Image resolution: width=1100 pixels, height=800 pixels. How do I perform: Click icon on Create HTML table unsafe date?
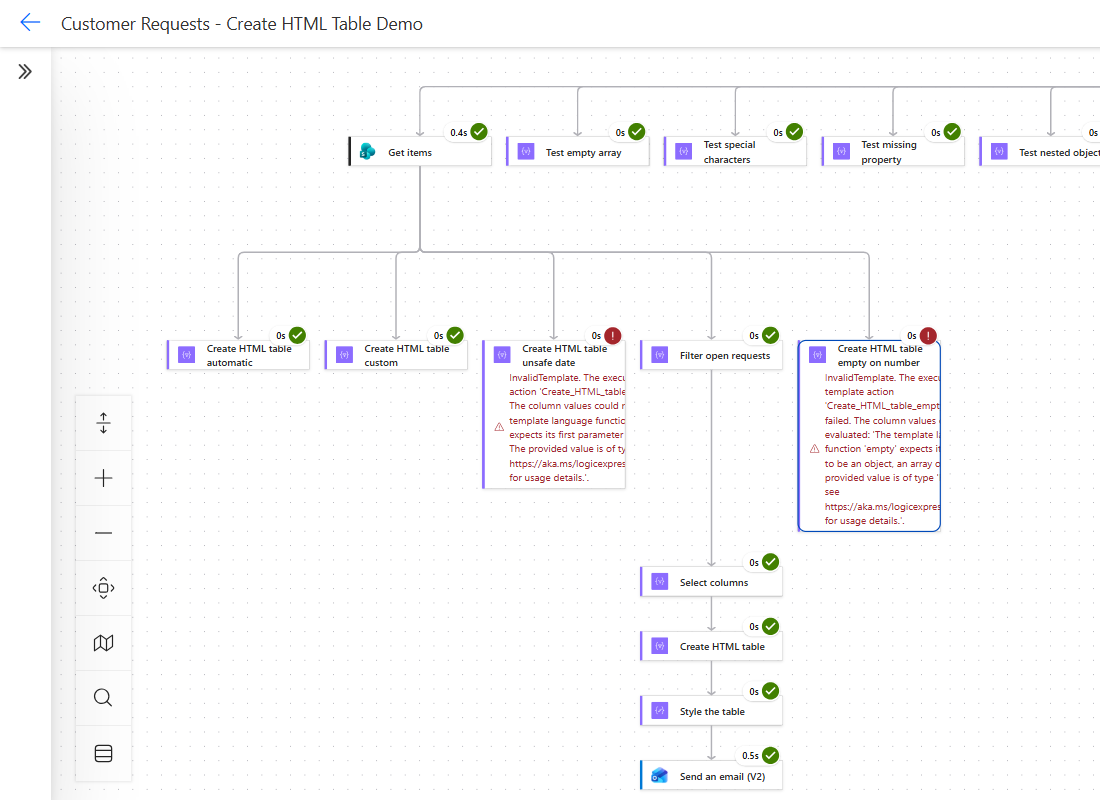502,355
